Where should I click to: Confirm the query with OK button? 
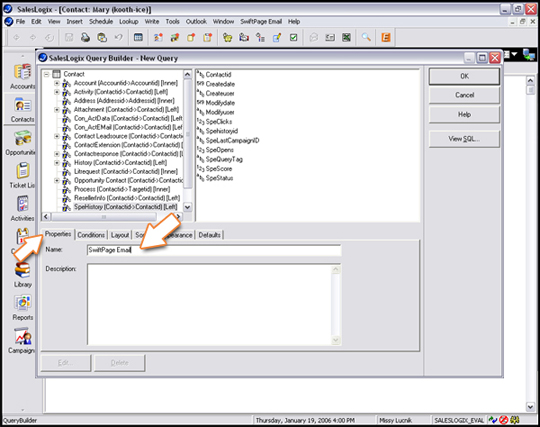click(464, 76)
